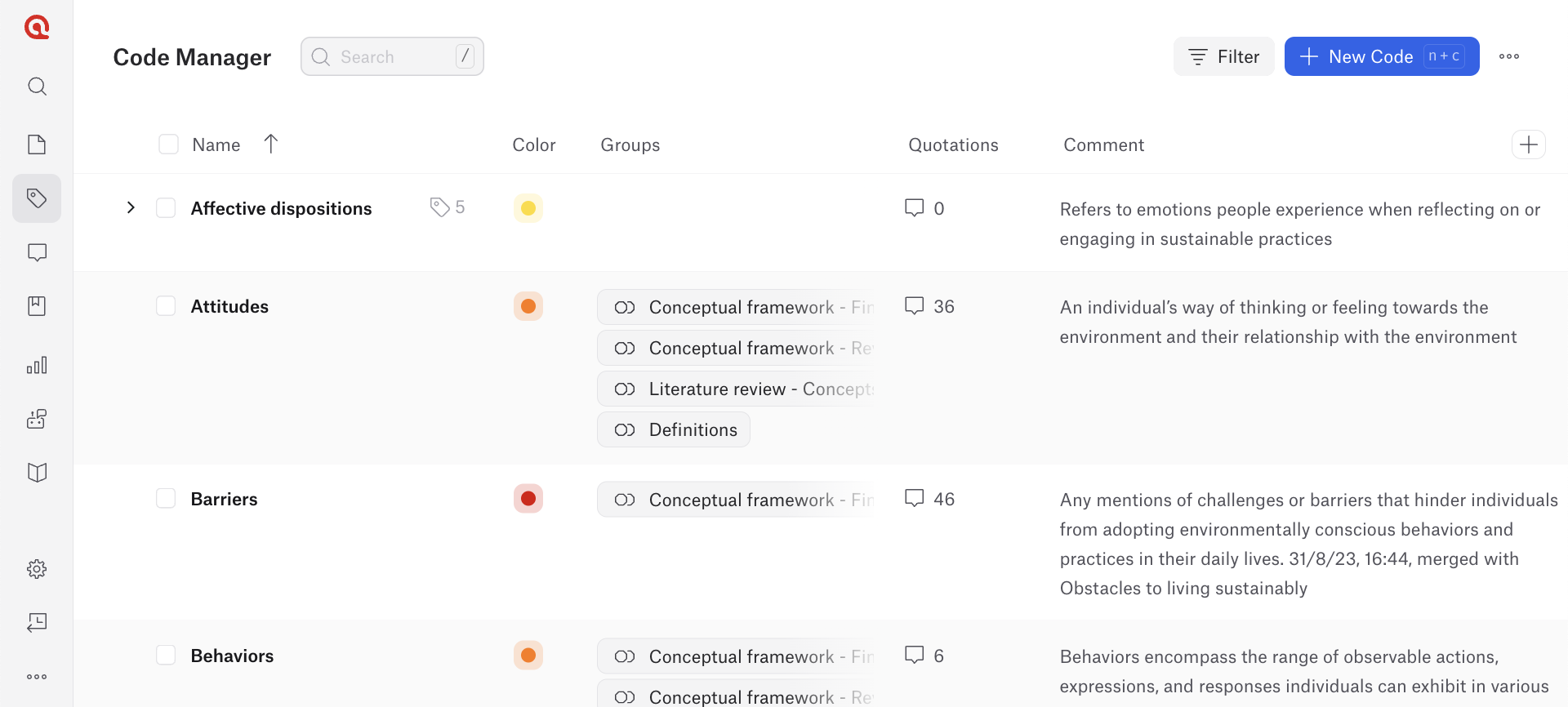The width and height of the screenshot is (1568, 707).
Task: Open the three-dot menu next to New Code
Action: coord(1509,56)
